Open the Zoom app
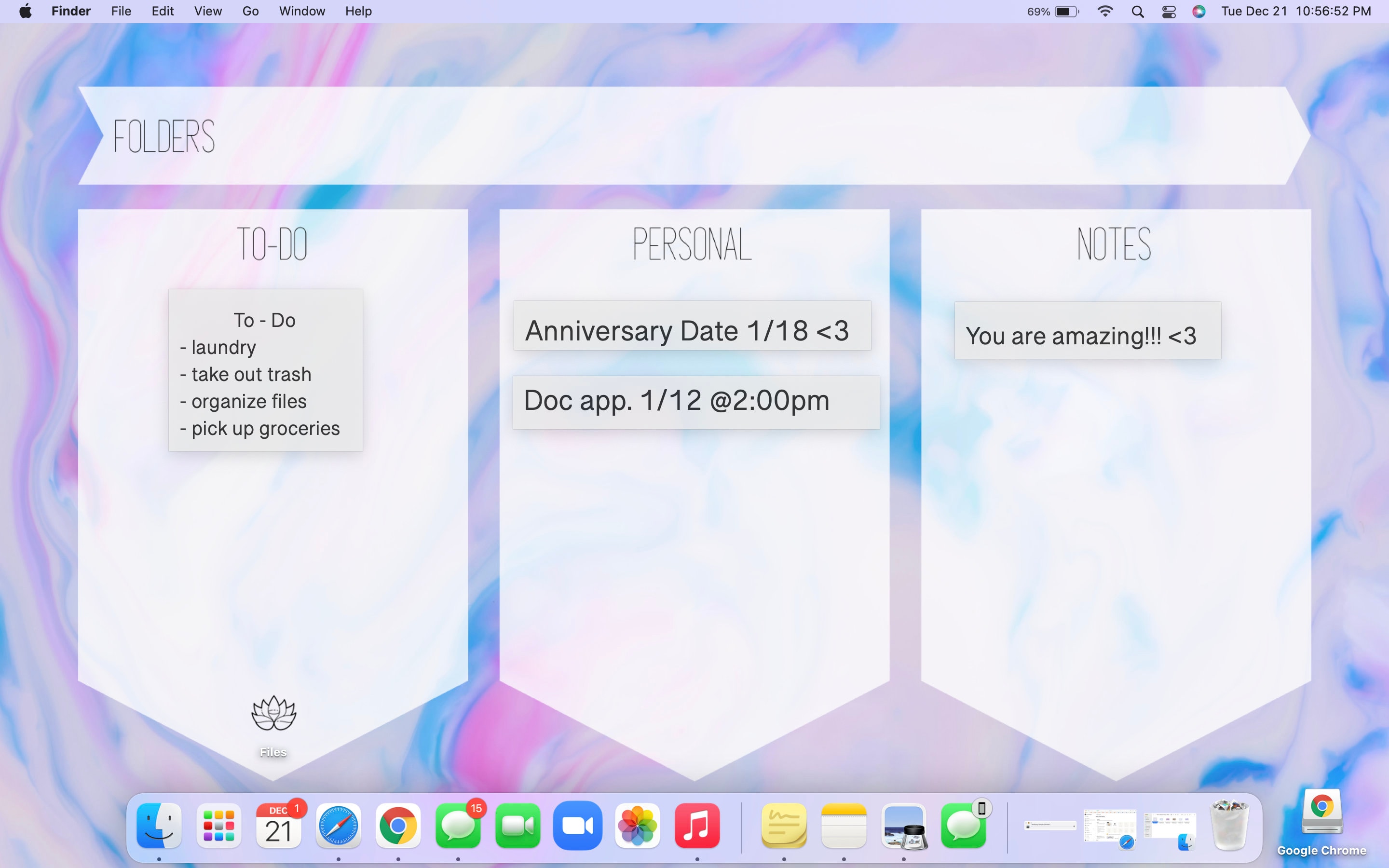 (577, 827)
